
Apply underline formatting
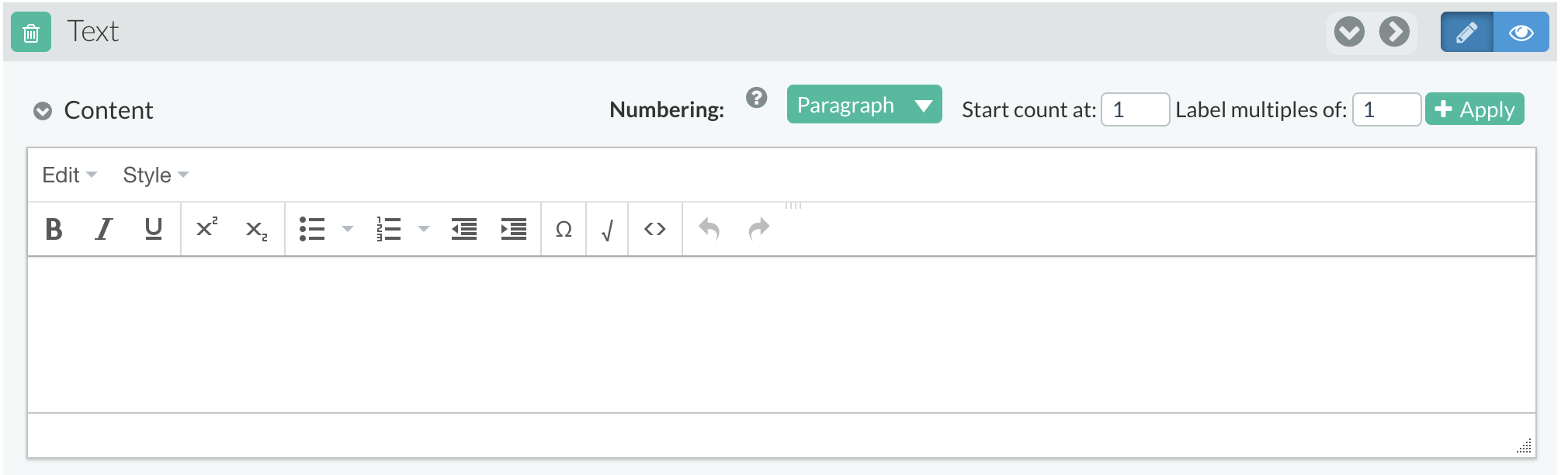154,229
